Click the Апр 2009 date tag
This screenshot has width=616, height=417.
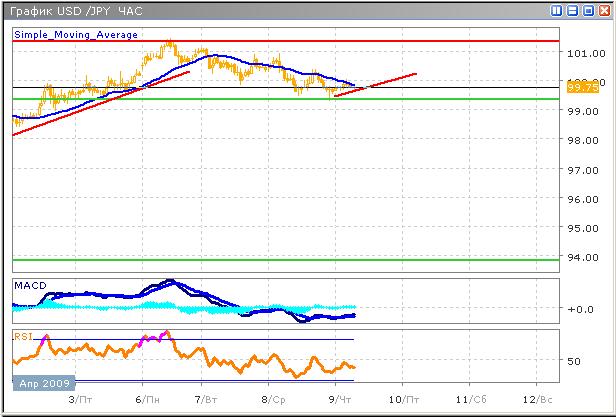42,383
